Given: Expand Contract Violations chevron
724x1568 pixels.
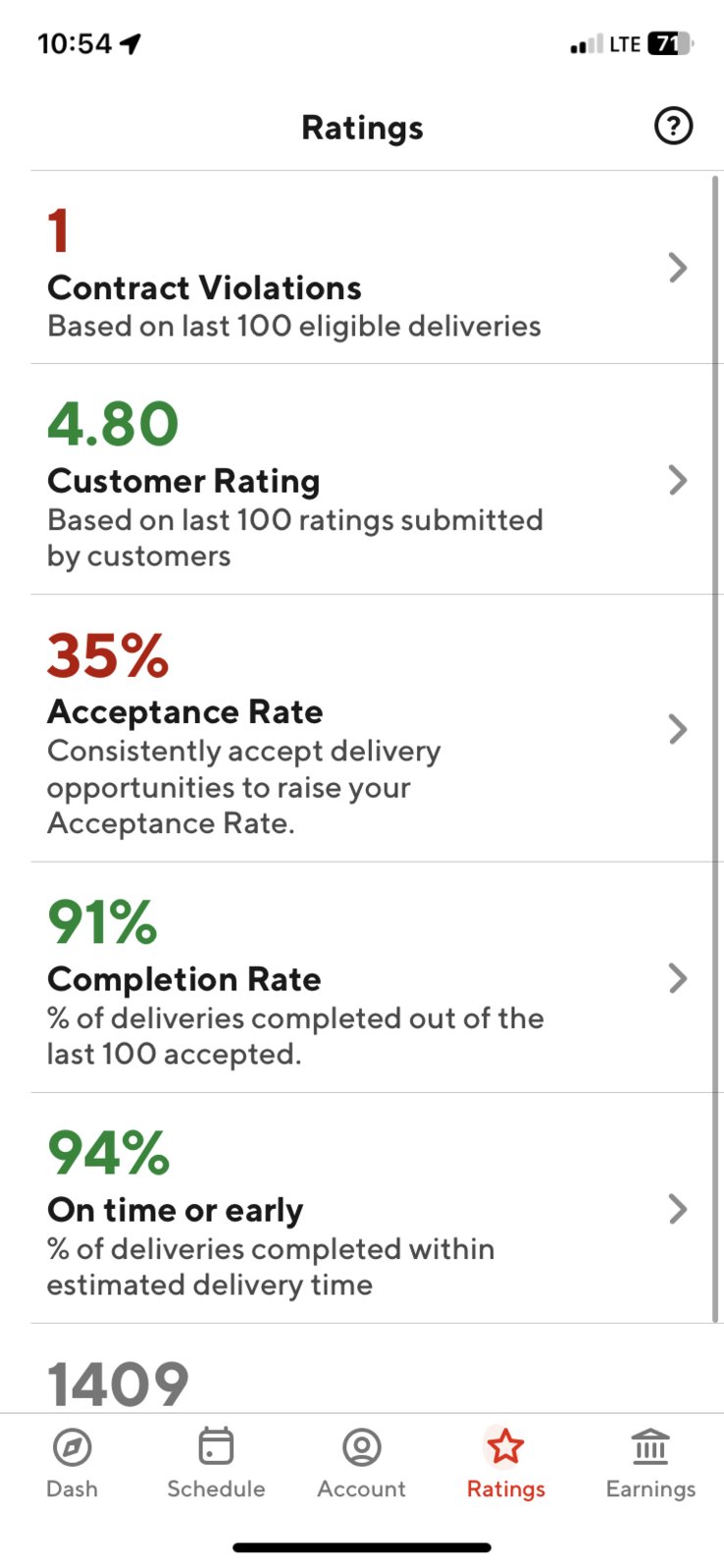Looking at the screenshot, I should (677, 267).
